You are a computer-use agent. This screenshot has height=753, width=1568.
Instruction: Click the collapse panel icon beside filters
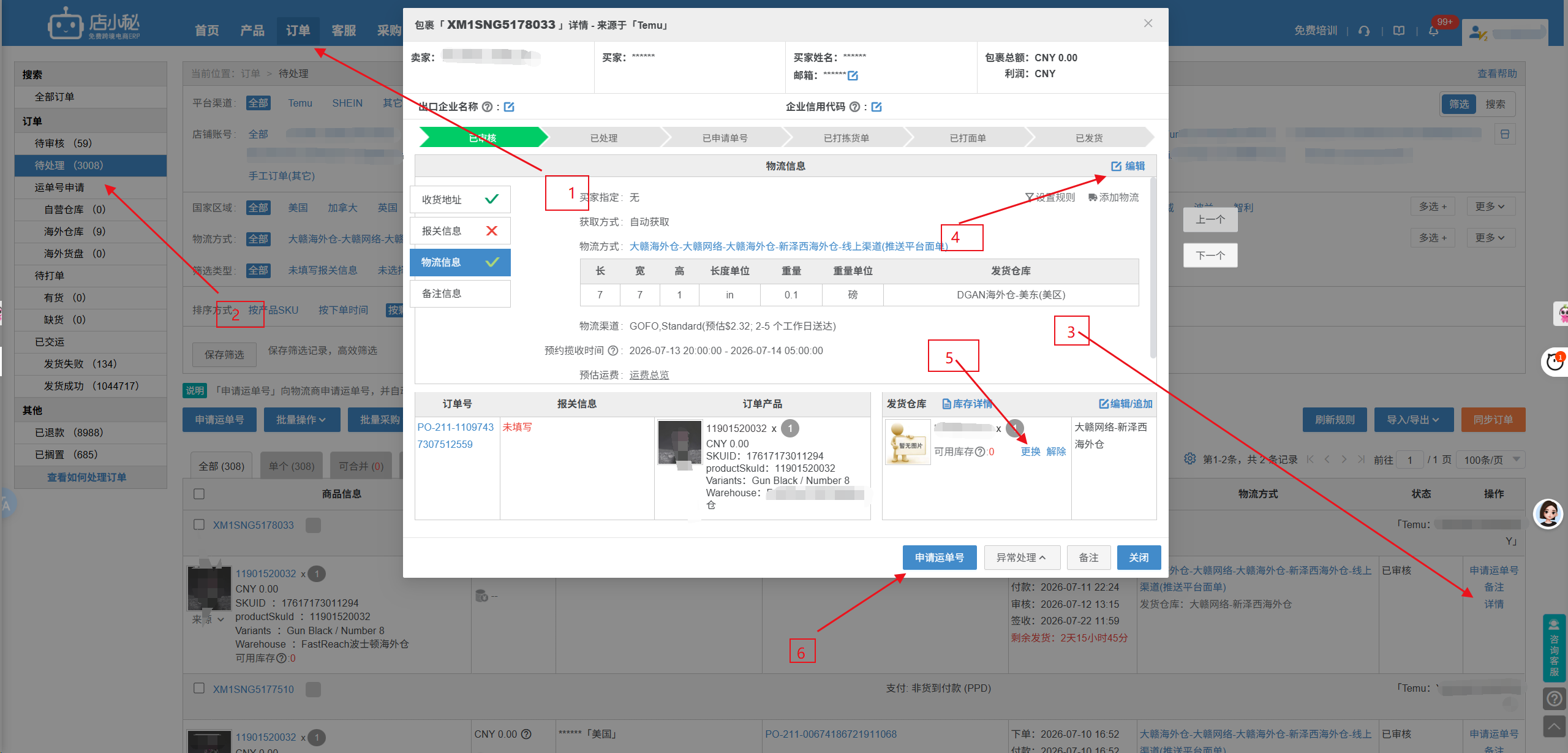[1505, 134]
